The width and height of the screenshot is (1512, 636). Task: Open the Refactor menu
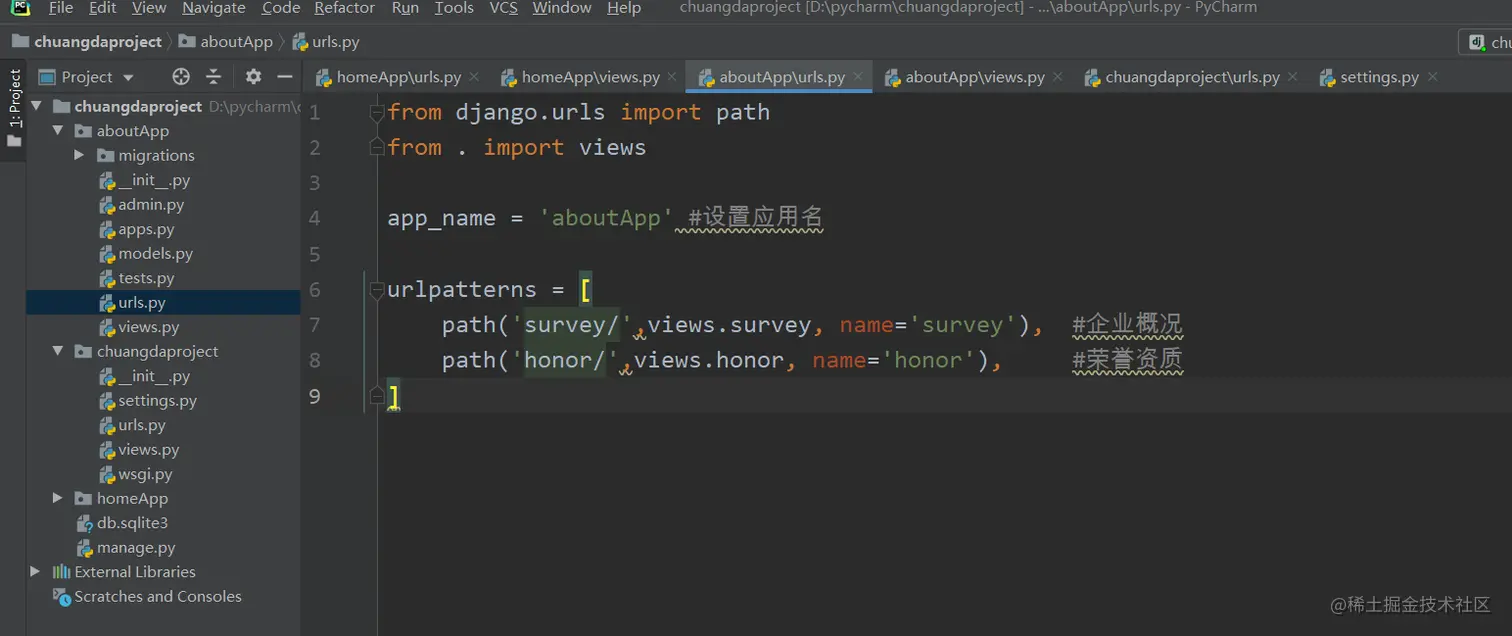[x=345, y=8]
